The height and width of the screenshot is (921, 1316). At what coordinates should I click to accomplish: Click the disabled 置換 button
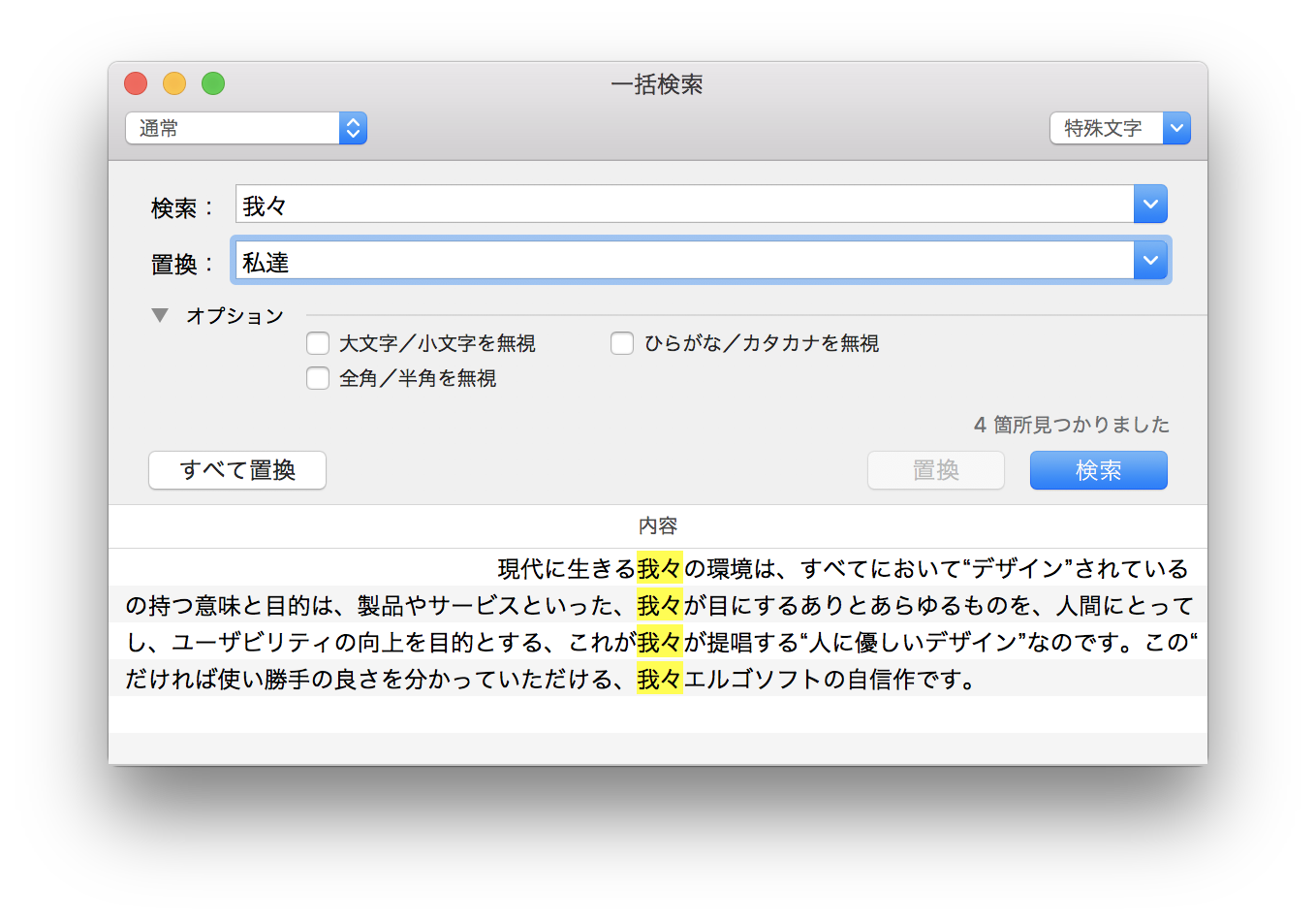click(x=936, y=470)
